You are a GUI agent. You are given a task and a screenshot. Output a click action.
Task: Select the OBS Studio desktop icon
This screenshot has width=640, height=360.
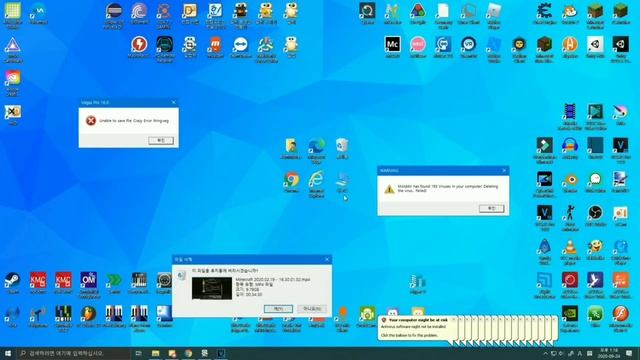coord(595,213)
